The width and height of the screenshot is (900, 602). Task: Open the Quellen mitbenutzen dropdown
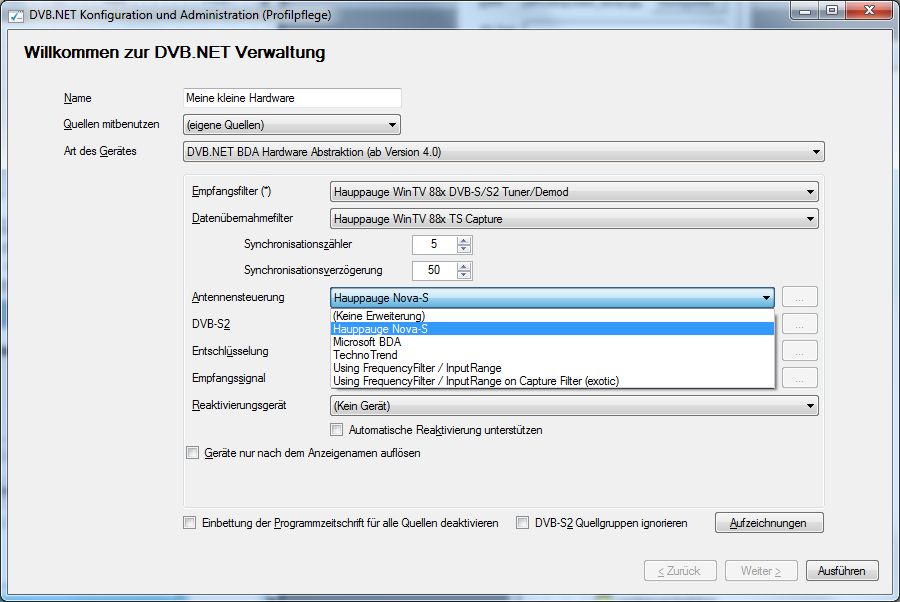tap(292, 125)
